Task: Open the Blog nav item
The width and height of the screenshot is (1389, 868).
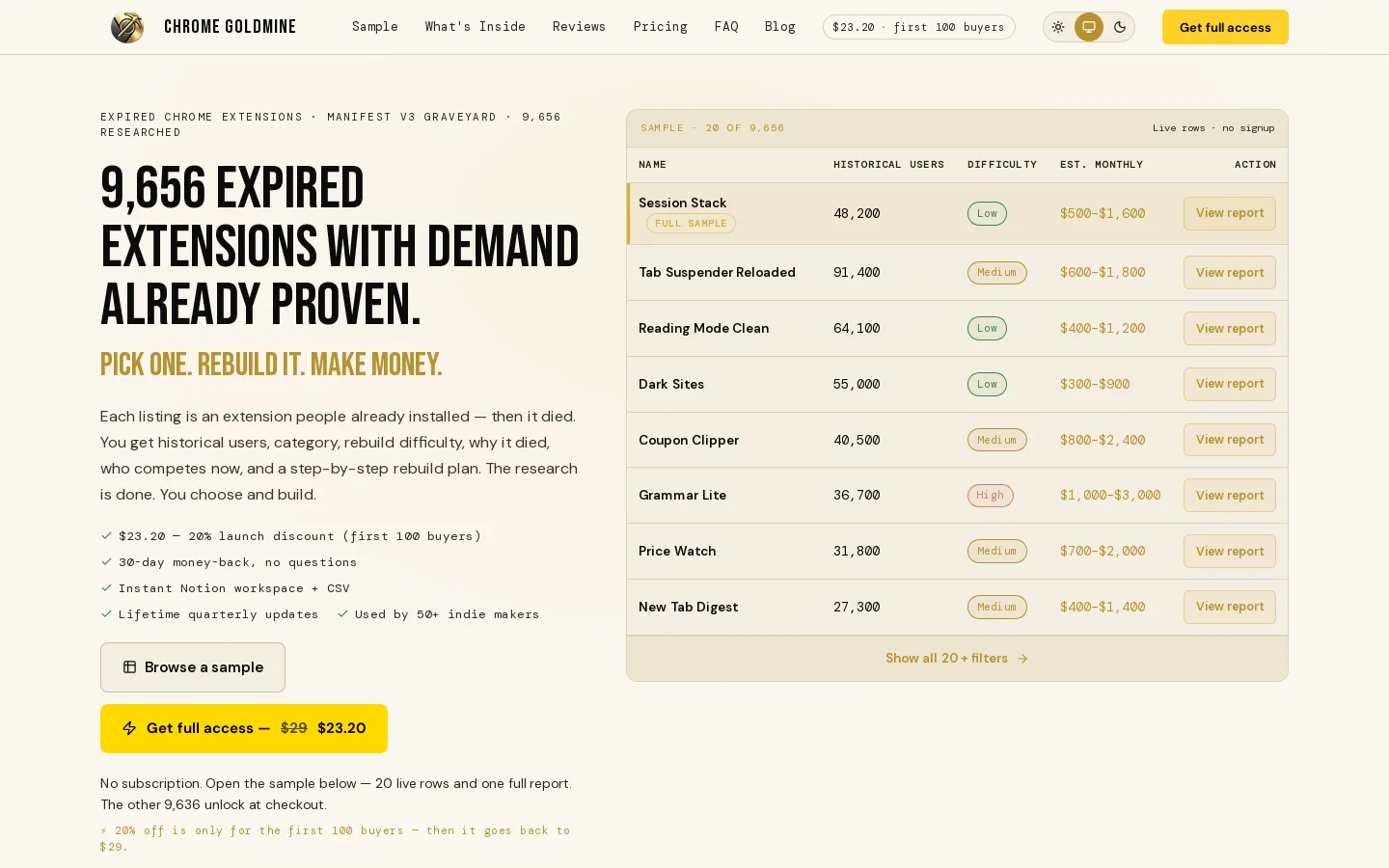Action: (780, 27)
